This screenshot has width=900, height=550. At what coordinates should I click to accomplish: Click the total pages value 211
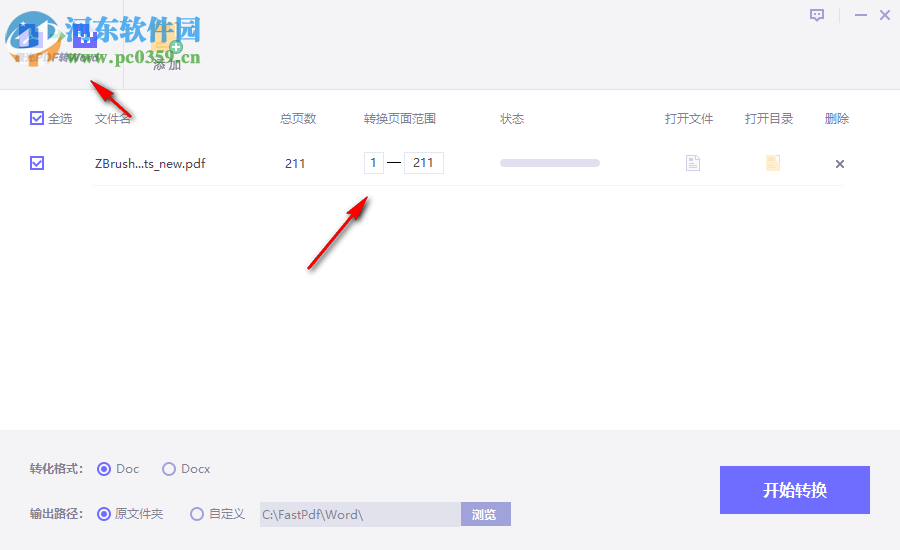coord(295,164)
